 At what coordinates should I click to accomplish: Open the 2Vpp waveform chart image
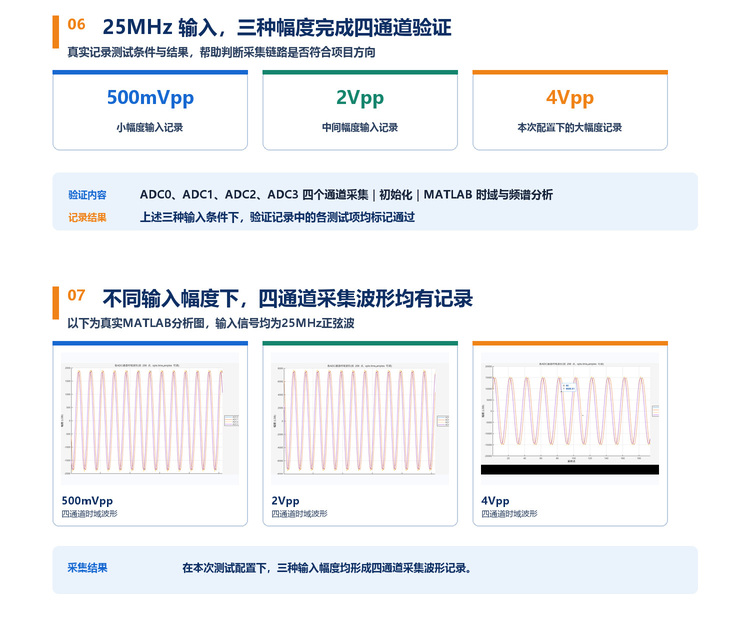(360, 419)
